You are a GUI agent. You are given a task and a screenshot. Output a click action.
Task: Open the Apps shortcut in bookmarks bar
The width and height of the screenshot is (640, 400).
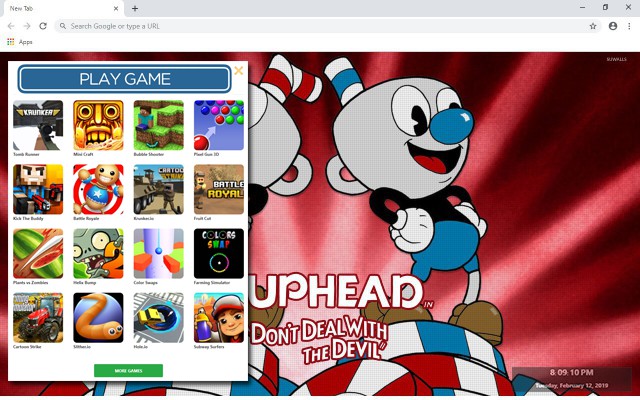tap(20, 42)
